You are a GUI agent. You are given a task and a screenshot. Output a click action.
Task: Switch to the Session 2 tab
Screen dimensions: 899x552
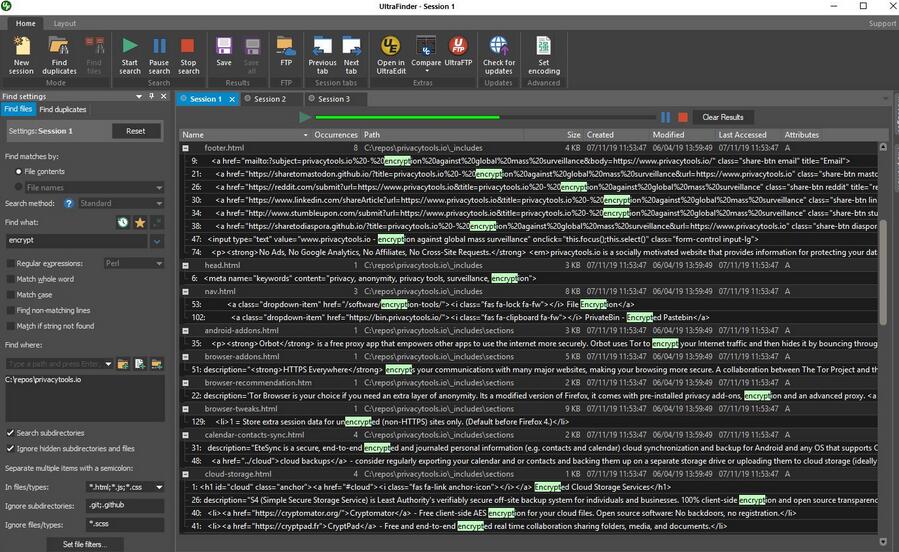[269, 99]
